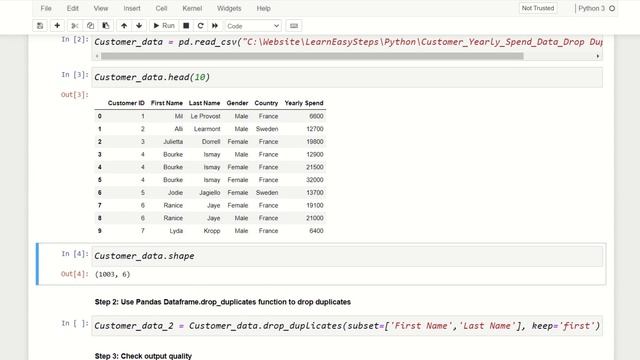The height and width of the screenshot is (360, 640).
Task: Restart kernel and run all cells icon
Action: coord(215,26)
